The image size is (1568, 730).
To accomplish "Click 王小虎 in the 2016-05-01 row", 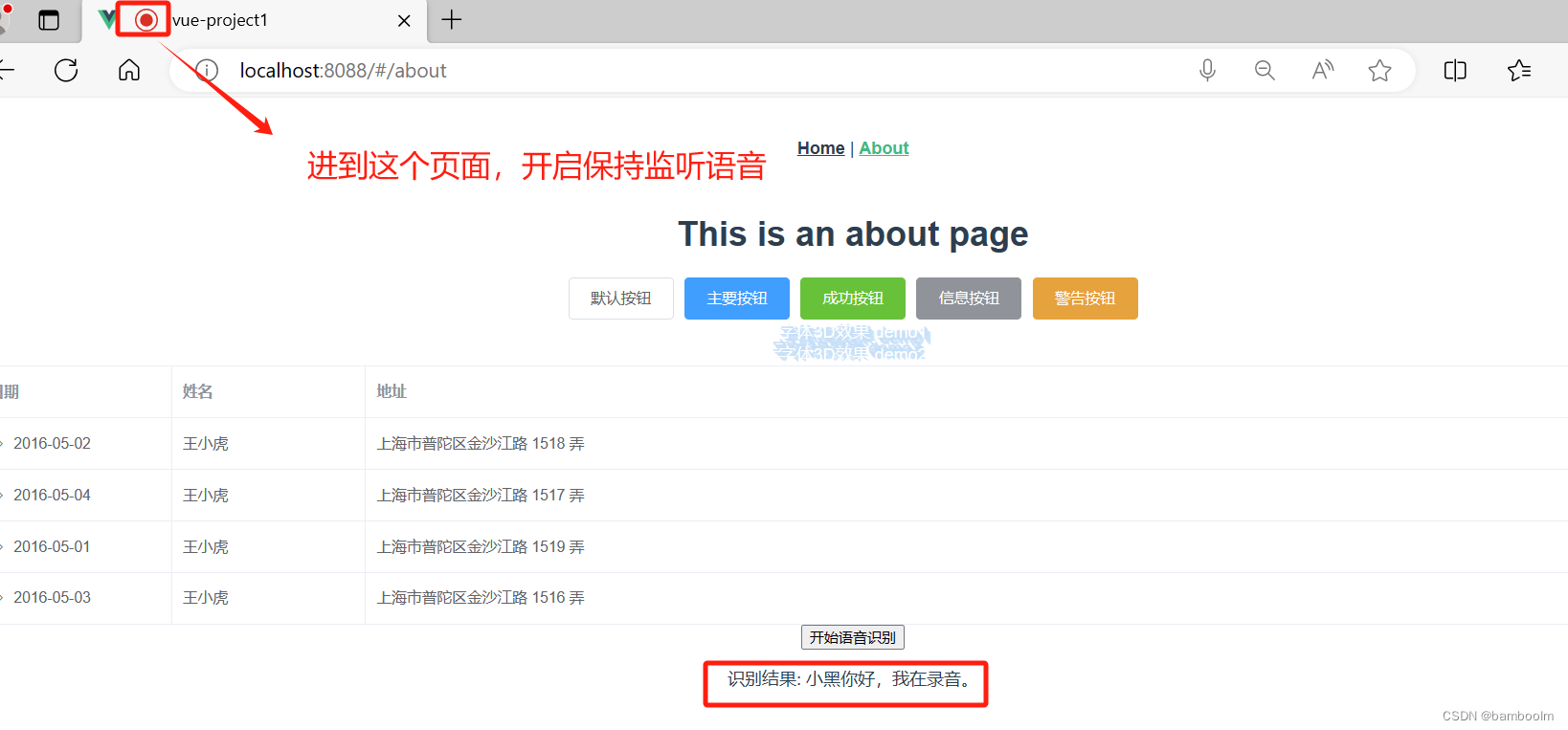I will pos(206,547).
